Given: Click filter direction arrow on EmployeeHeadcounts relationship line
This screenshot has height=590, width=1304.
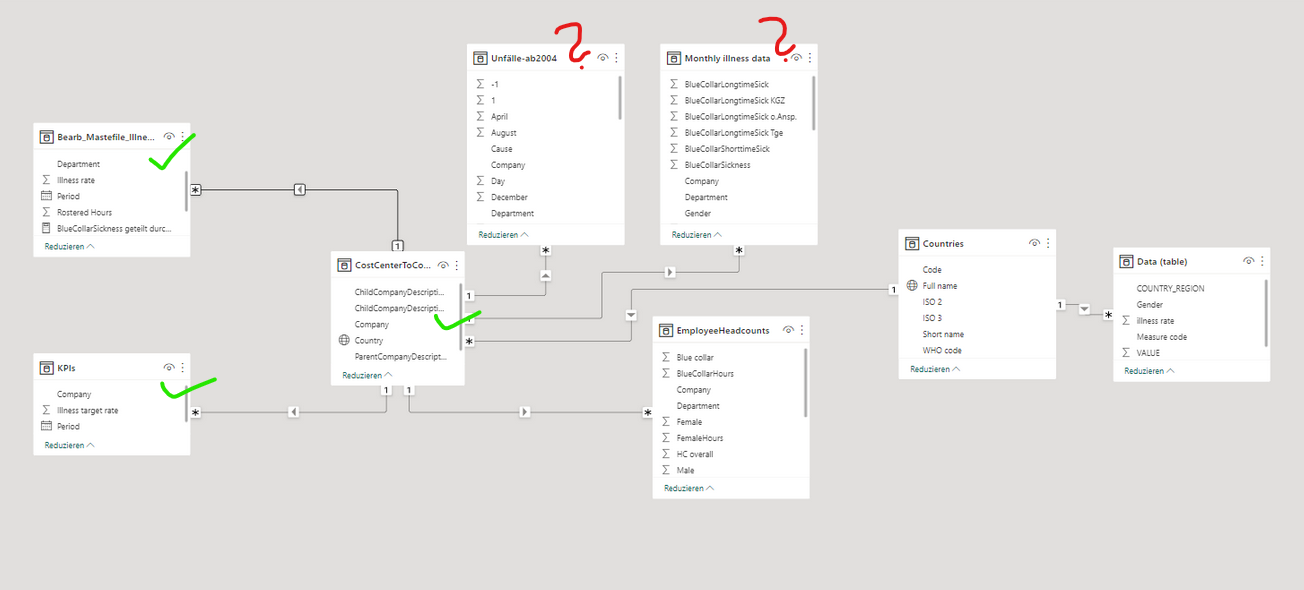Looking at the screenshot, I should tap(526, 411).
